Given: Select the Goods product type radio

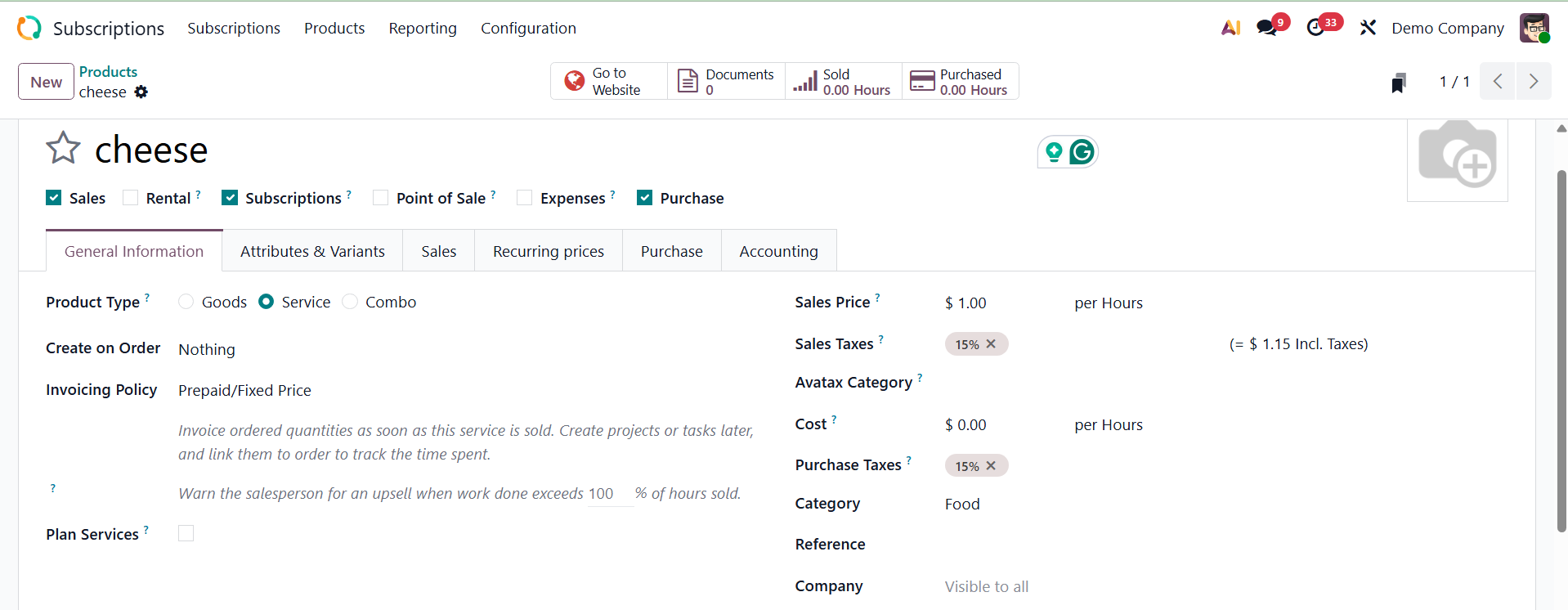Looking at the screenshot, I should [186, 302].
